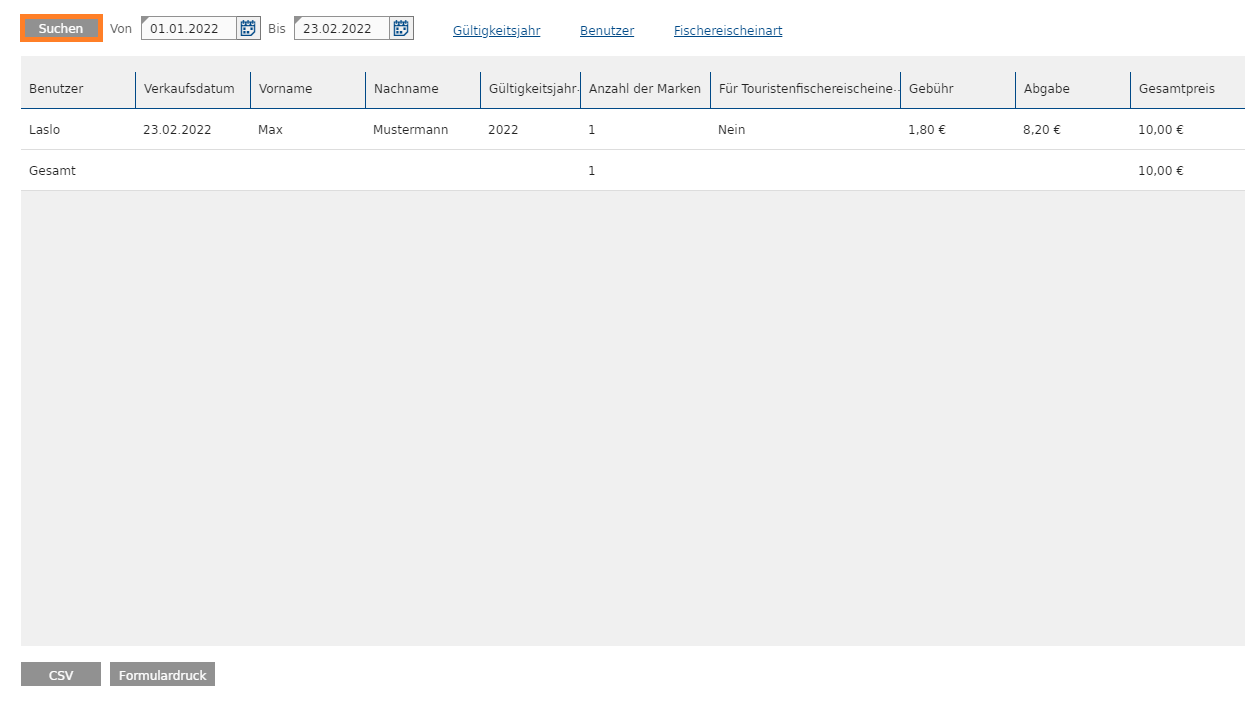Click into the Bis date field
Viewport: 1260px width, 712px height.
342,28
